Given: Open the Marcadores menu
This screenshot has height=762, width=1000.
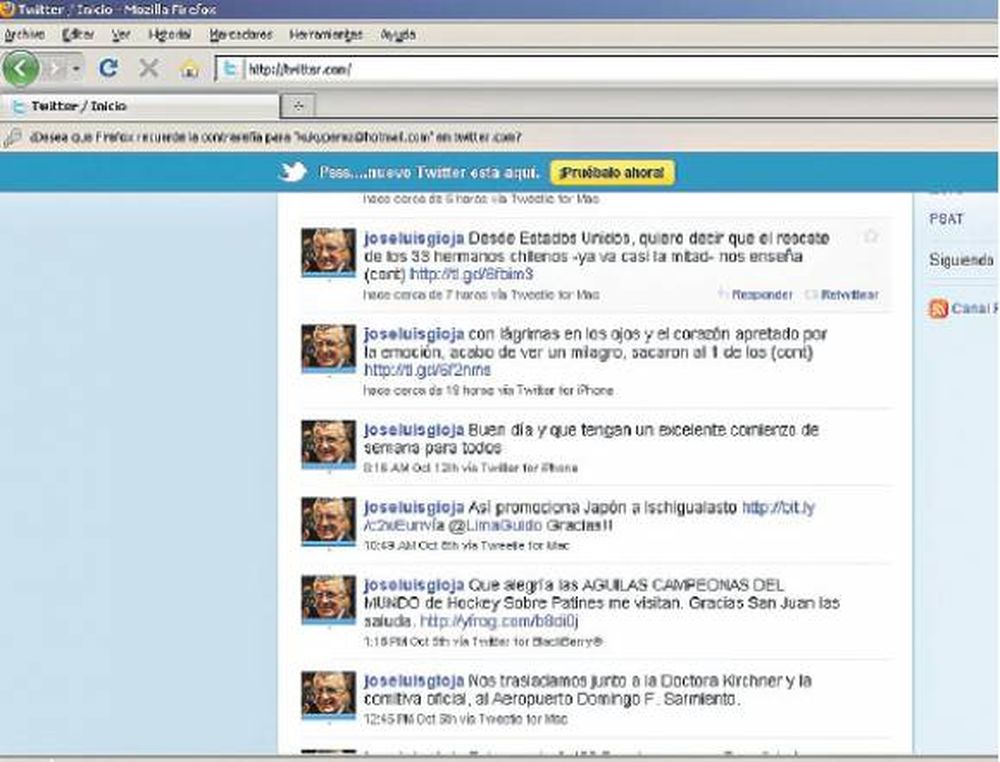Looking at the screenshot, I should [241, 34].
